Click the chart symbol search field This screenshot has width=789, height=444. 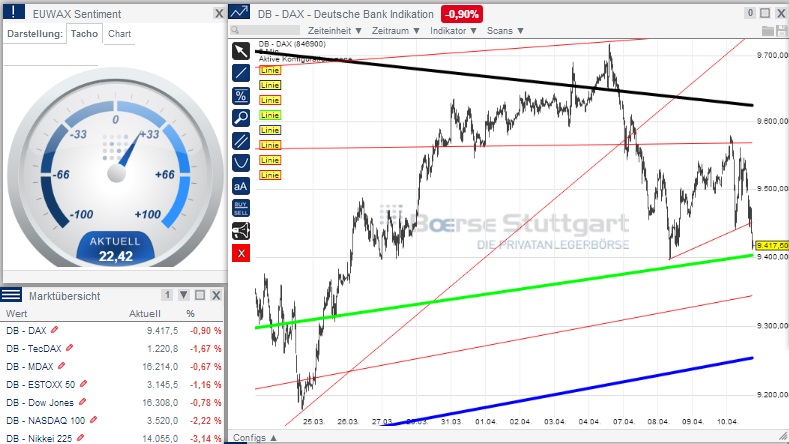pos(265,31)
